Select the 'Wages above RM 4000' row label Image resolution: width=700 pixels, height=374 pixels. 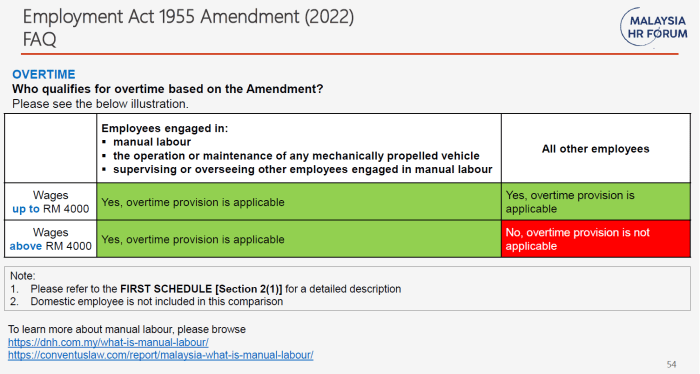click(50, 239)
